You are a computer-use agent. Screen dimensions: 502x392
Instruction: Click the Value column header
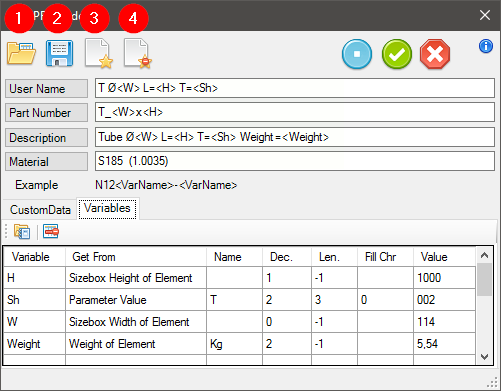pos(444,257)
